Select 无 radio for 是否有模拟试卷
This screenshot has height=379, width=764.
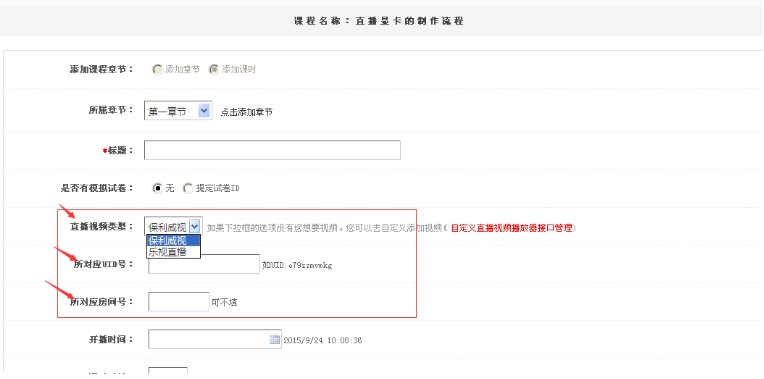pyautogui.click(x=157, y=188)
